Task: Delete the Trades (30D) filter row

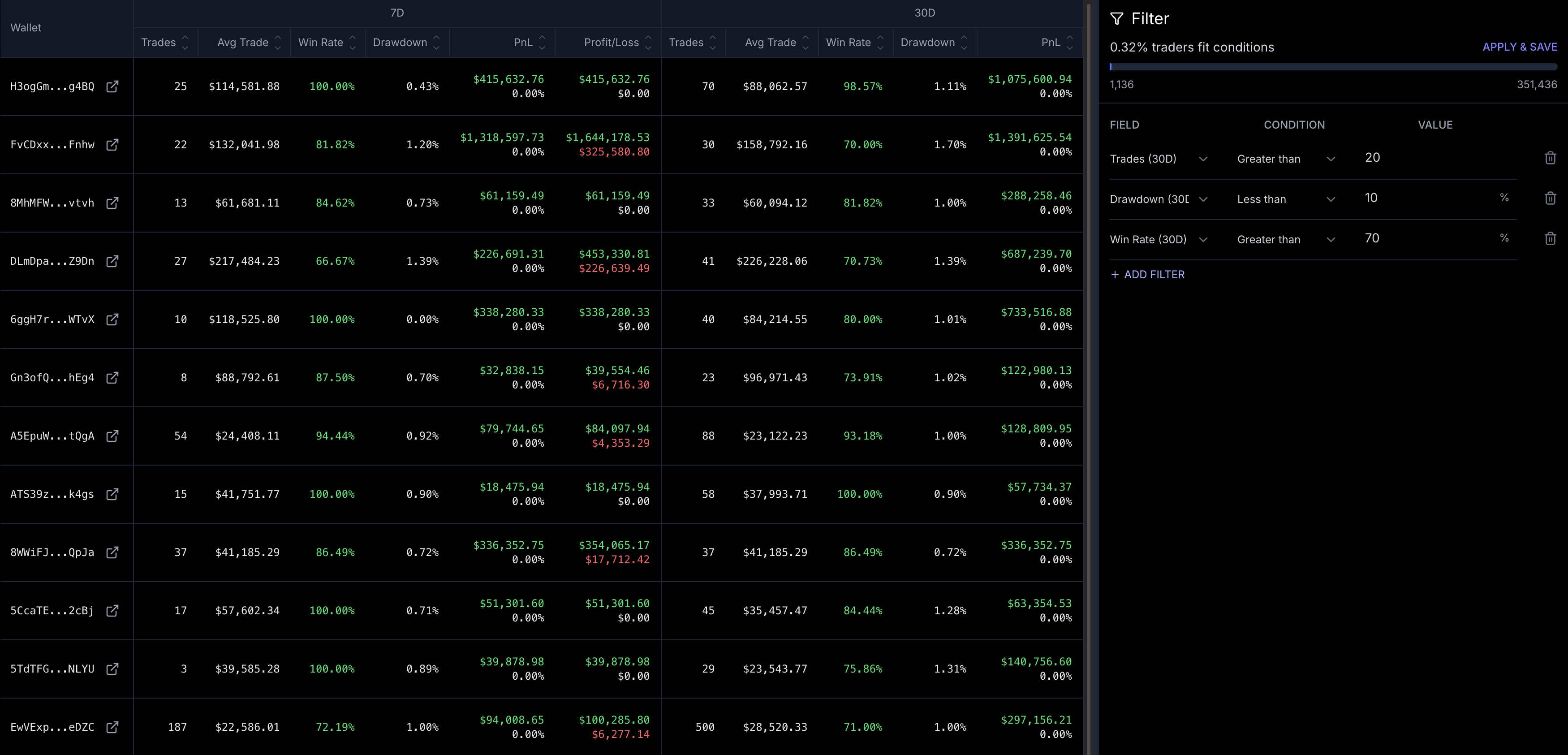Action: 1550,158
